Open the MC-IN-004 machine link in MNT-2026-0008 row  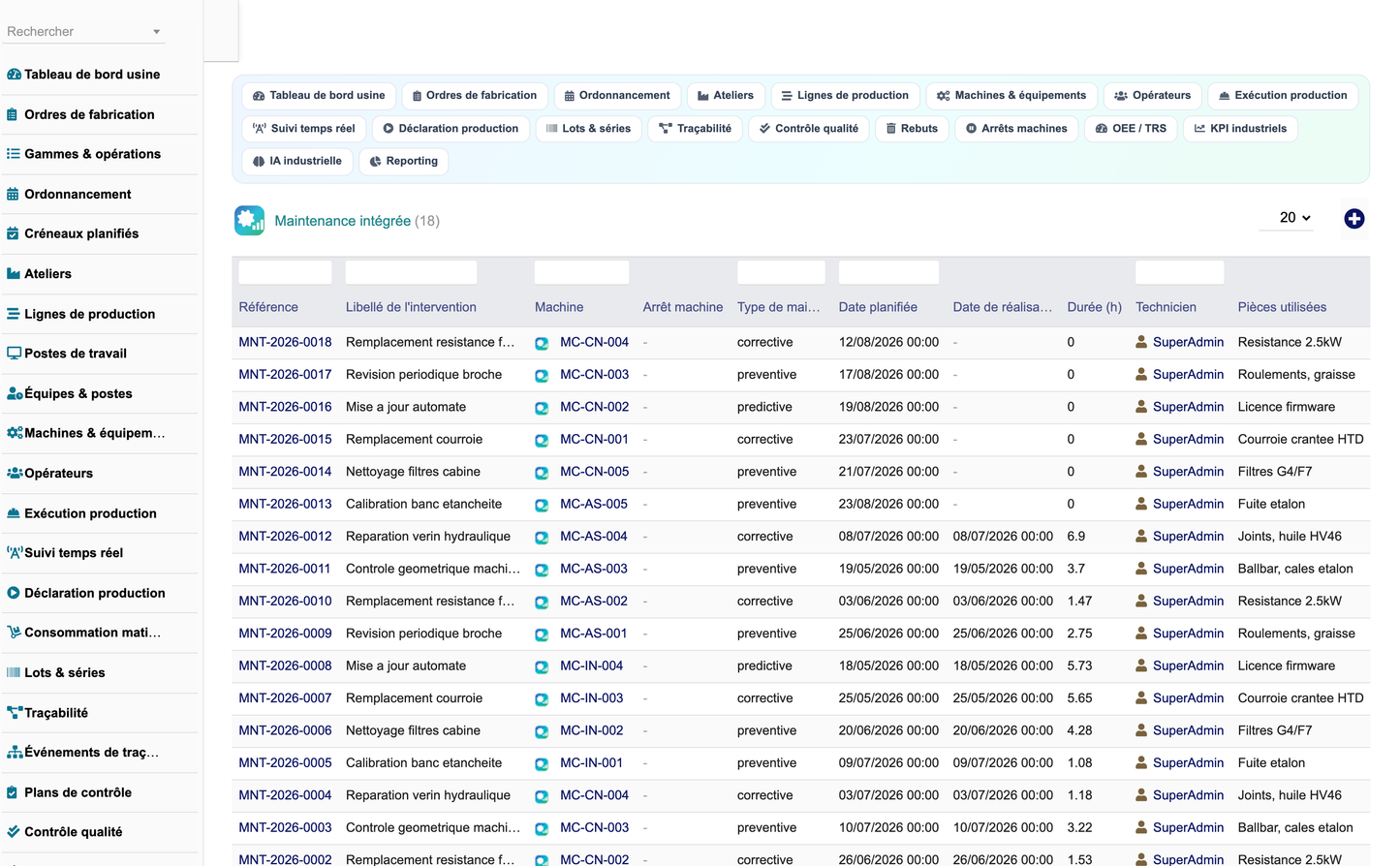(591, 665)
